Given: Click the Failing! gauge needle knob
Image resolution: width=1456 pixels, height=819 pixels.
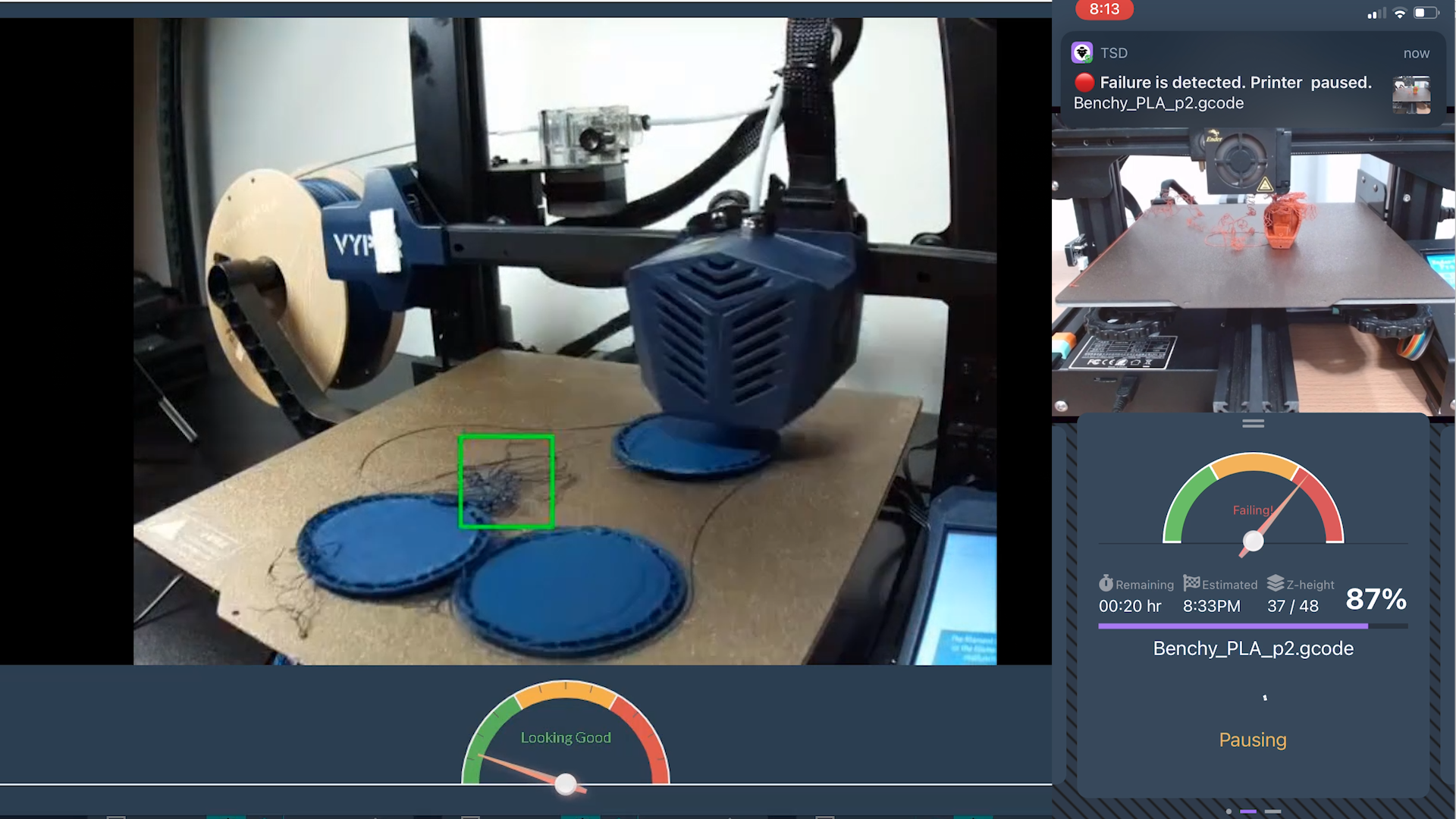Looking at the screenshot, I should pos(1253,541).
